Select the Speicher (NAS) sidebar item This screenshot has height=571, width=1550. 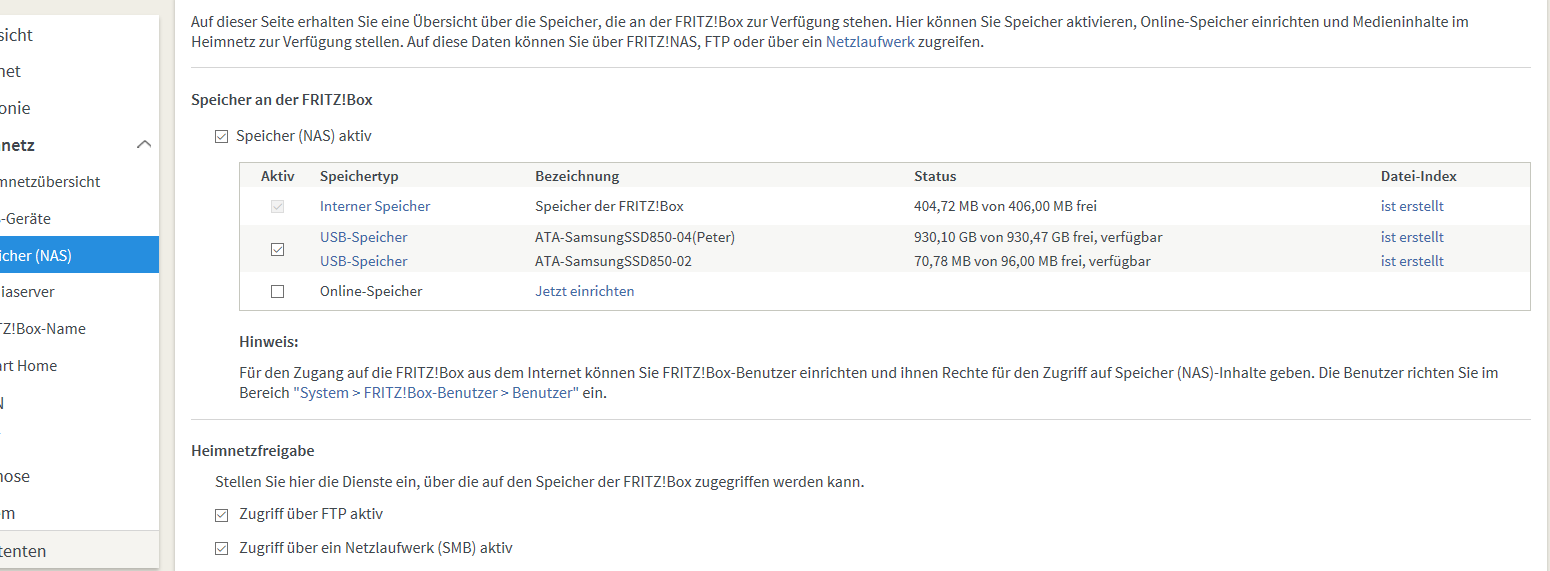(79, 255)
